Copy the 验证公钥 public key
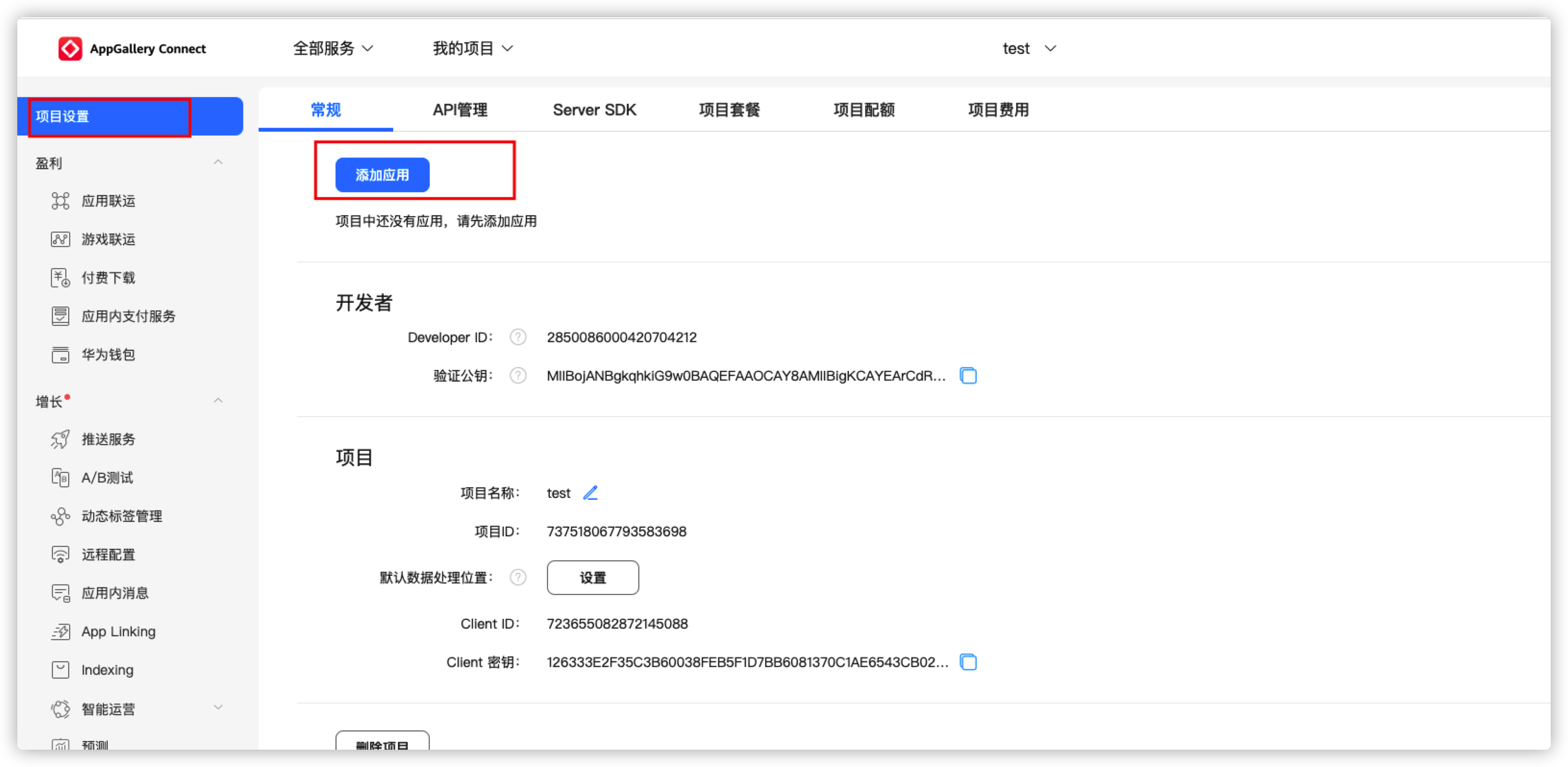Viewport: 1568px width, 767px height. 968,376
